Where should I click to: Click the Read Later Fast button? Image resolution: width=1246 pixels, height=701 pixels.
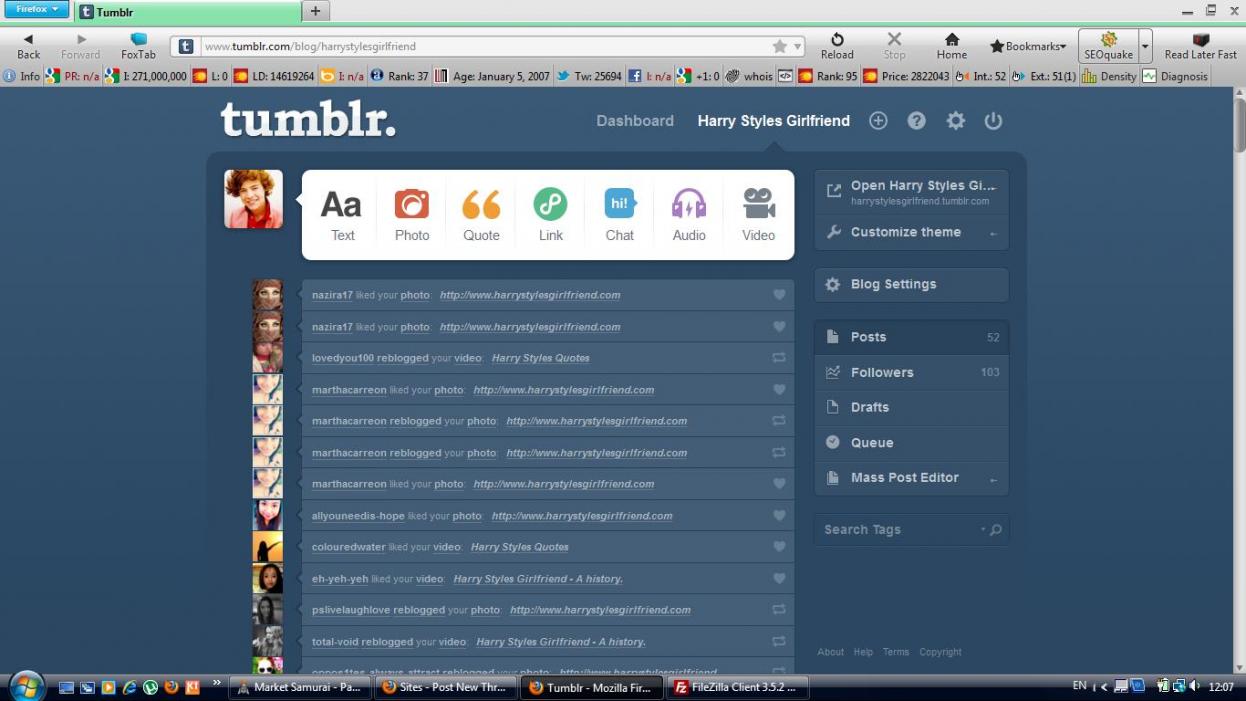coord(1200,46)
